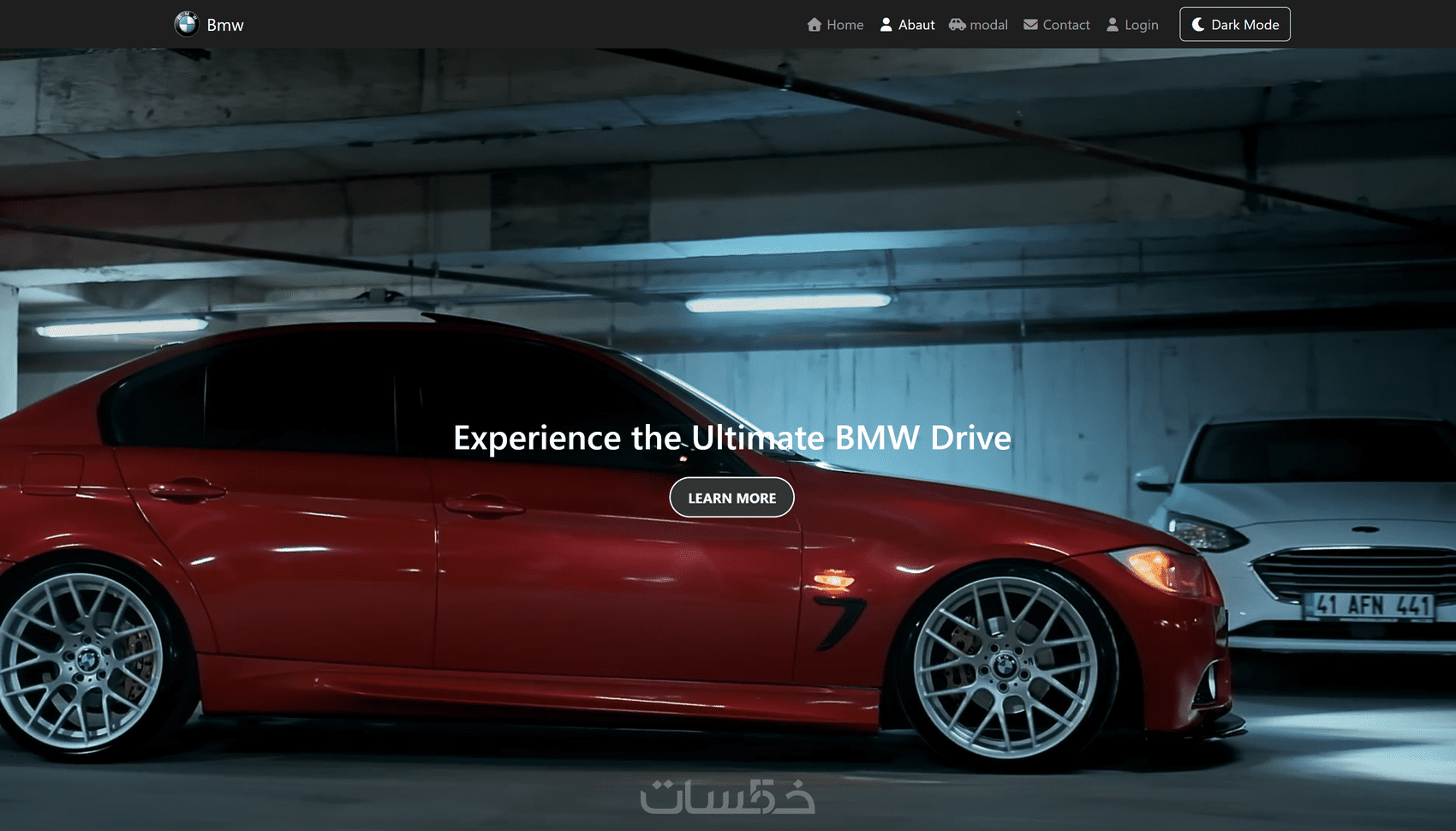1456x831 pixels.
Task: Click the 'Experience the Ultimate BMW Drive' heading
Action: pyautogui.click(x=732, y=438)
